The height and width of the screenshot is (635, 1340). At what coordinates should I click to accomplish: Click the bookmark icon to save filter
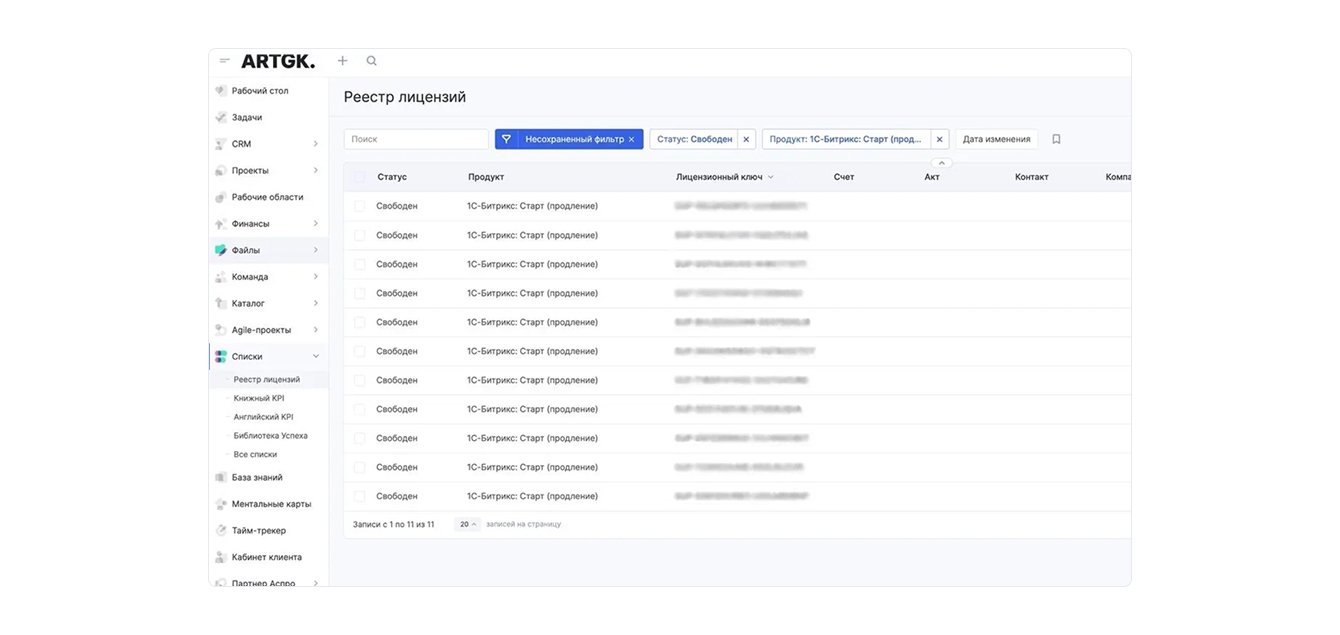pos(1056,139)
